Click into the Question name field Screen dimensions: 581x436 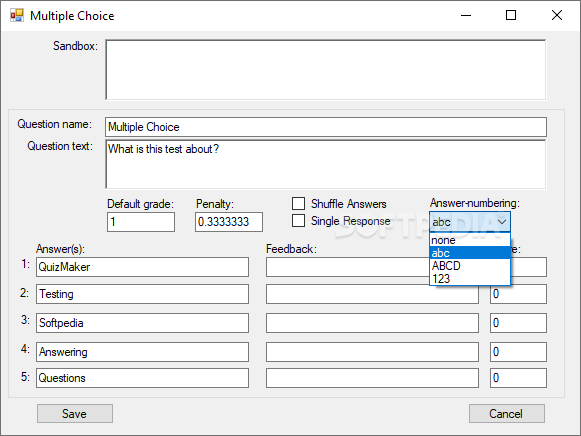[326, 127]
